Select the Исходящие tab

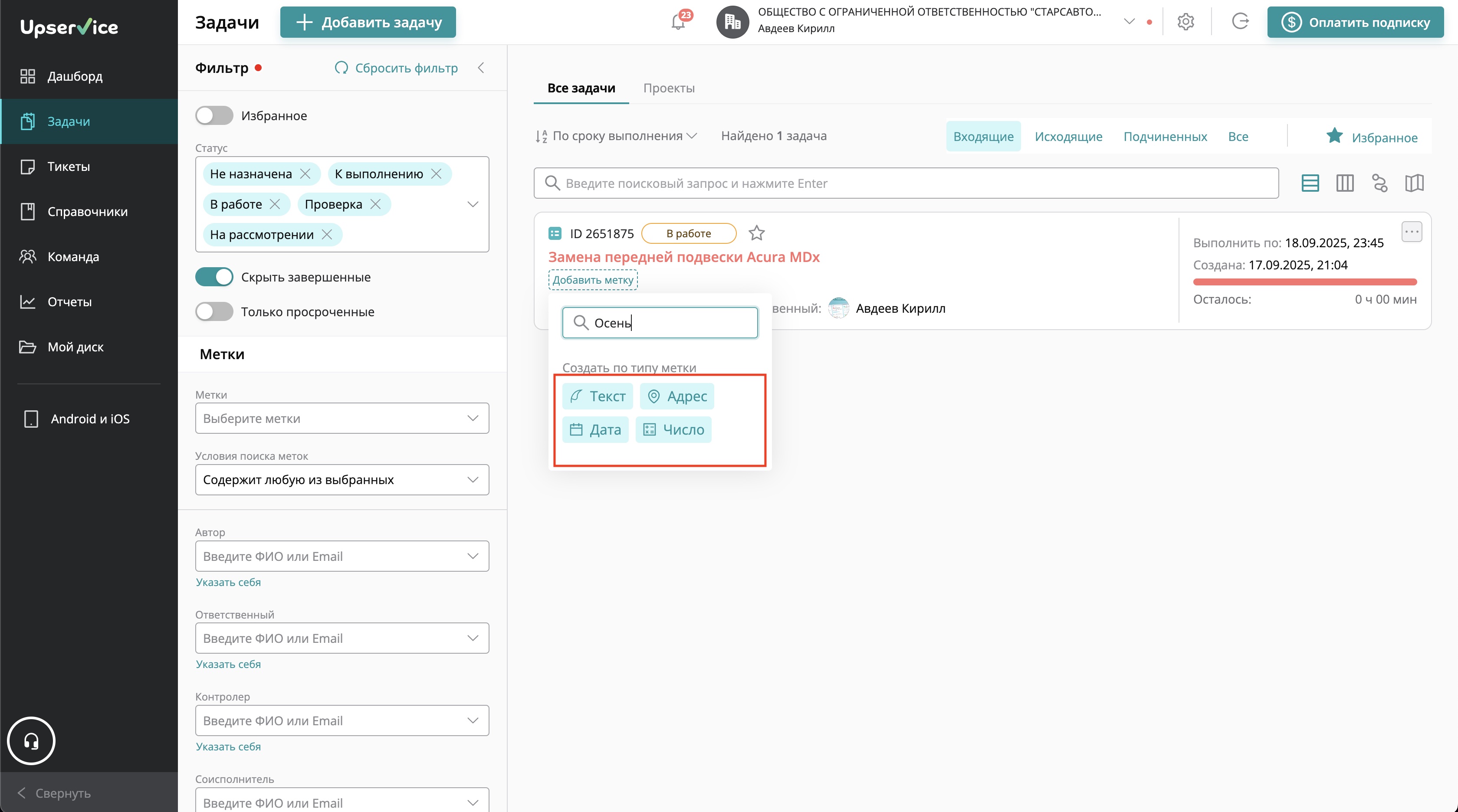click(x=1069, y=136)
